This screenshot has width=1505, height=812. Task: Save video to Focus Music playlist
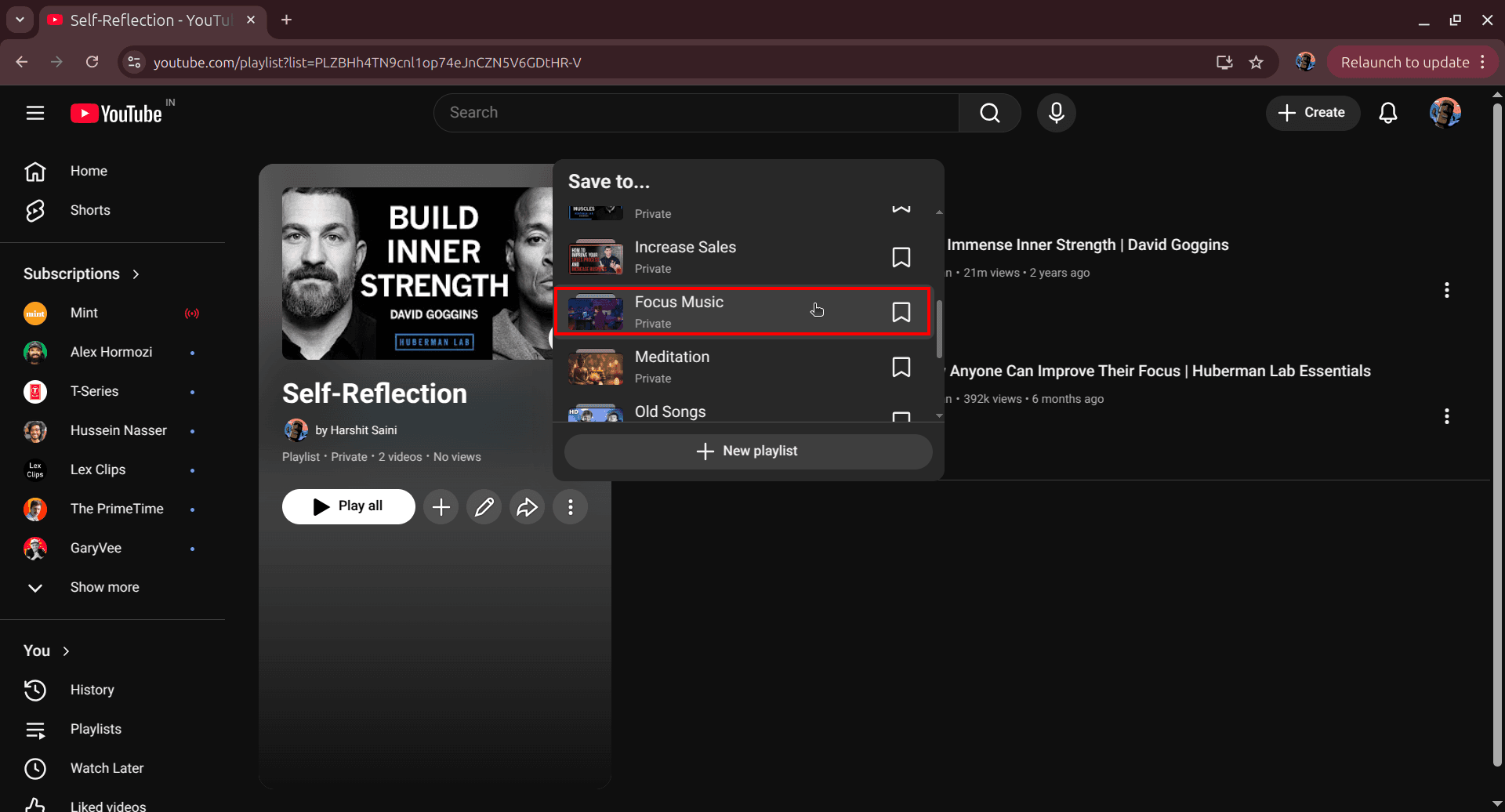pos(901,311)
